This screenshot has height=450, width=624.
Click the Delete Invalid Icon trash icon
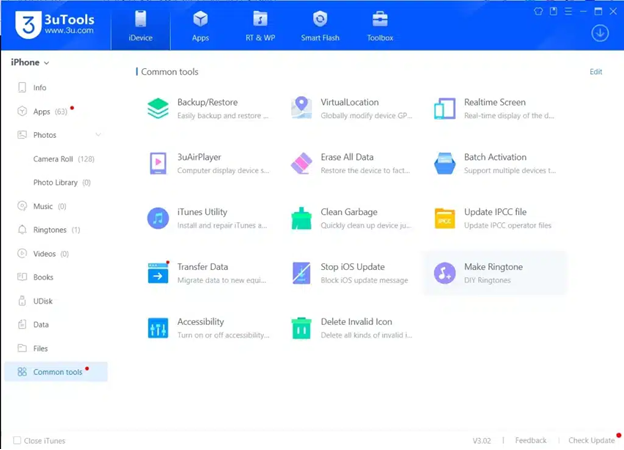[301, 328]
